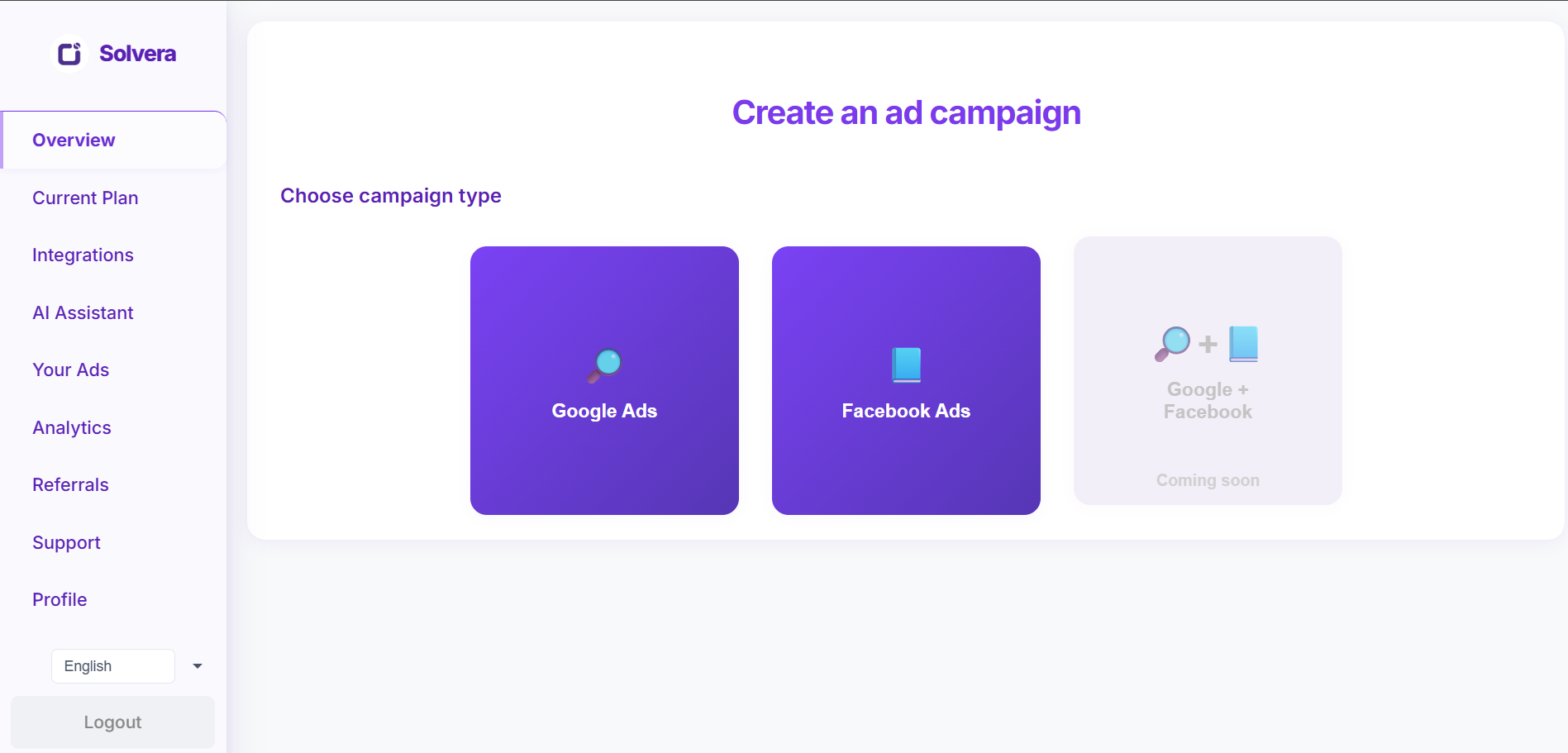The width and height of the screenshot is (1568, 753).
Task: Open the English language combo box
Action: 112,665
